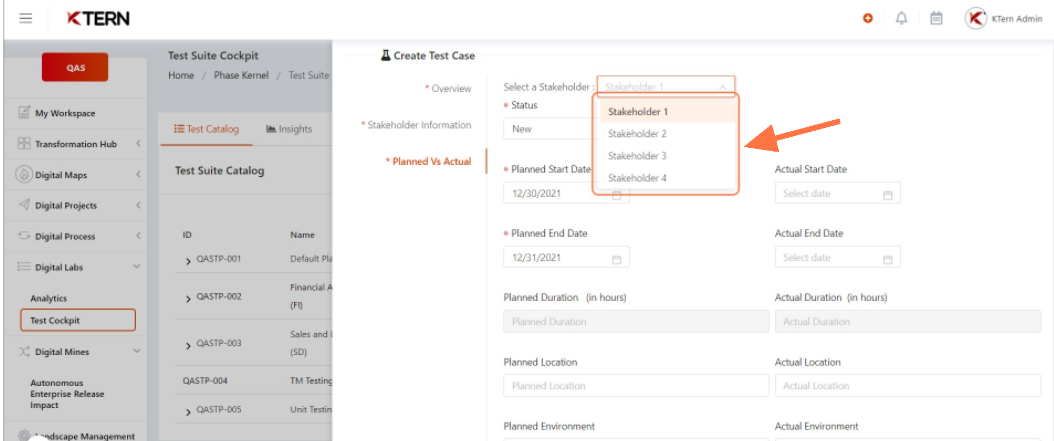This screenshot has height=441, width=1054.
Task: Click the Digital Maps drop icon
Action: click(24, 175)
